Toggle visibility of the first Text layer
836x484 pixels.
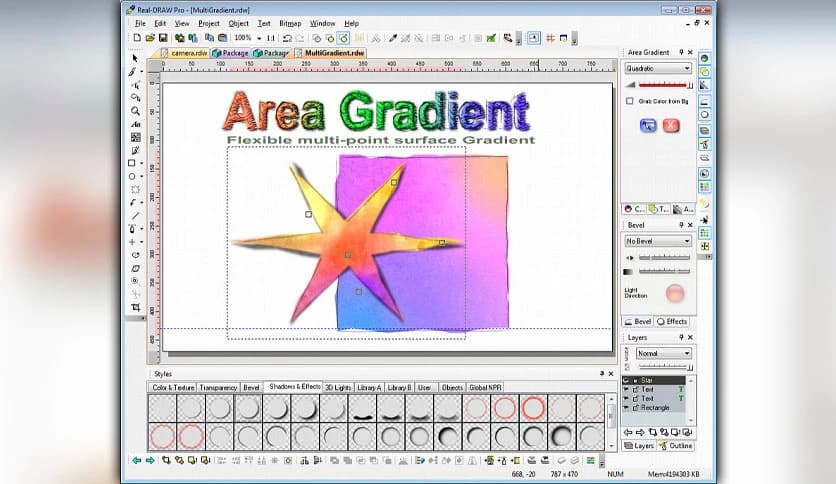pos(626,390)
